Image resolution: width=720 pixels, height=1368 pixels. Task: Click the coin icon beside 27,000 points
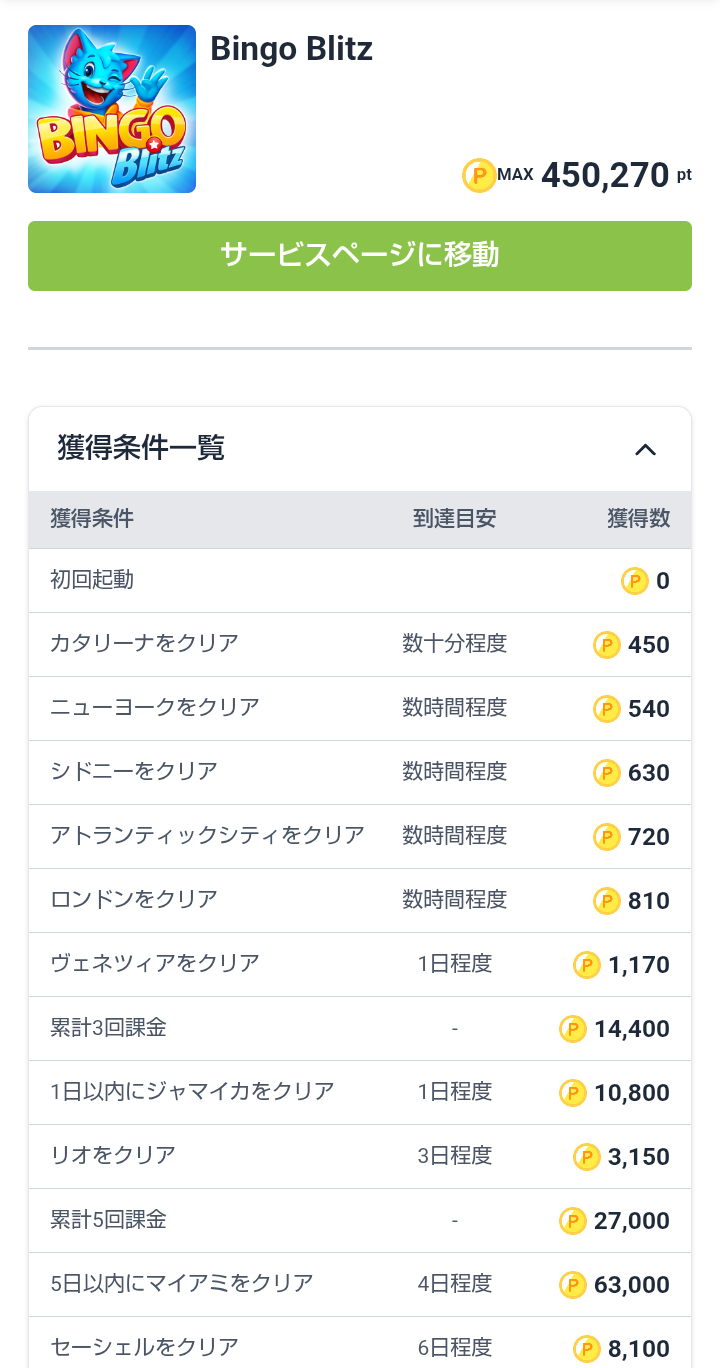point(573,1221)
